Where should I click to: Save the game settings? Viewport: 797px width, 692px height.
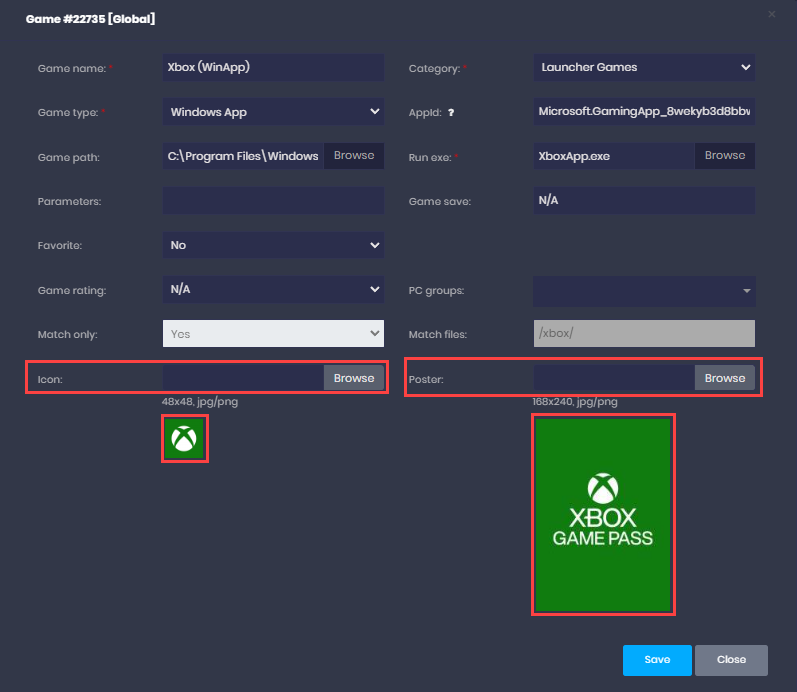[x=657, y=660]
